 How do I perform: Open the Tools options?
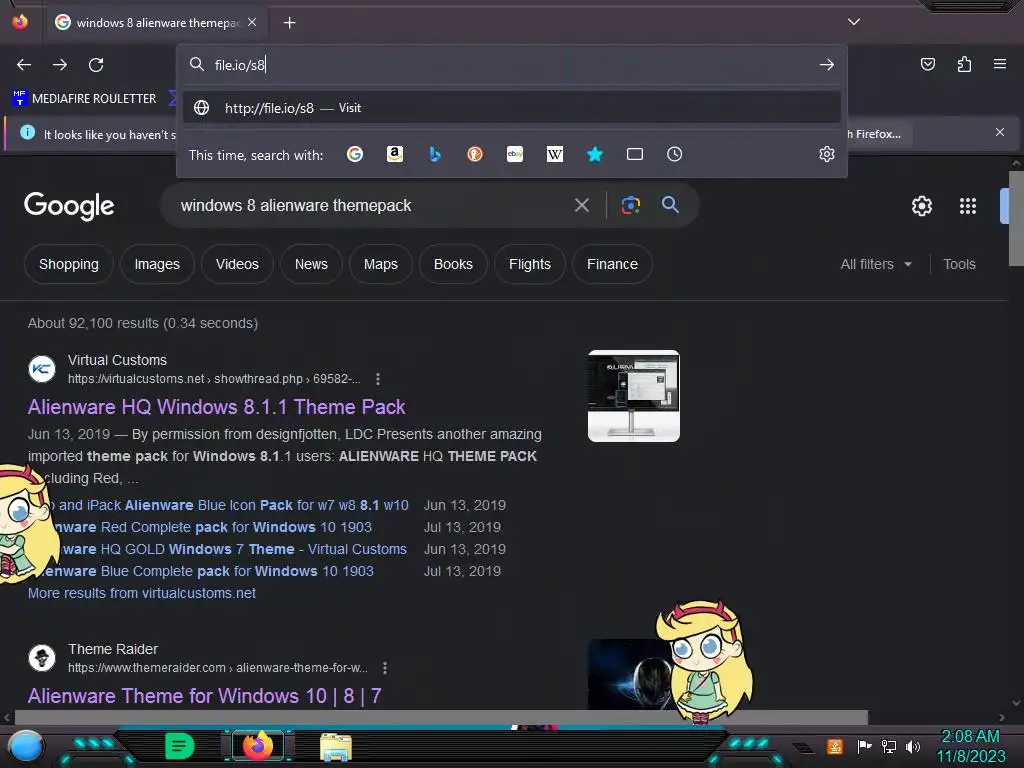point(959,264)
